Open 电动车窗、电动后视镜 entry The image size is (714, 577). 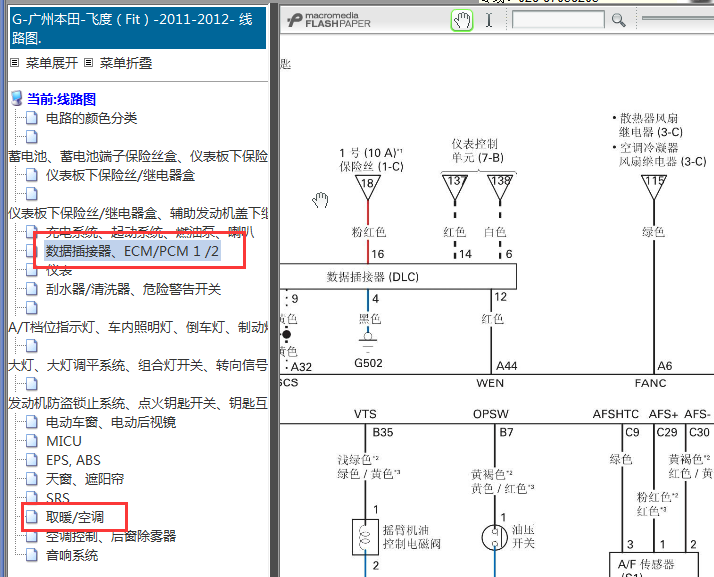point(111,422)
